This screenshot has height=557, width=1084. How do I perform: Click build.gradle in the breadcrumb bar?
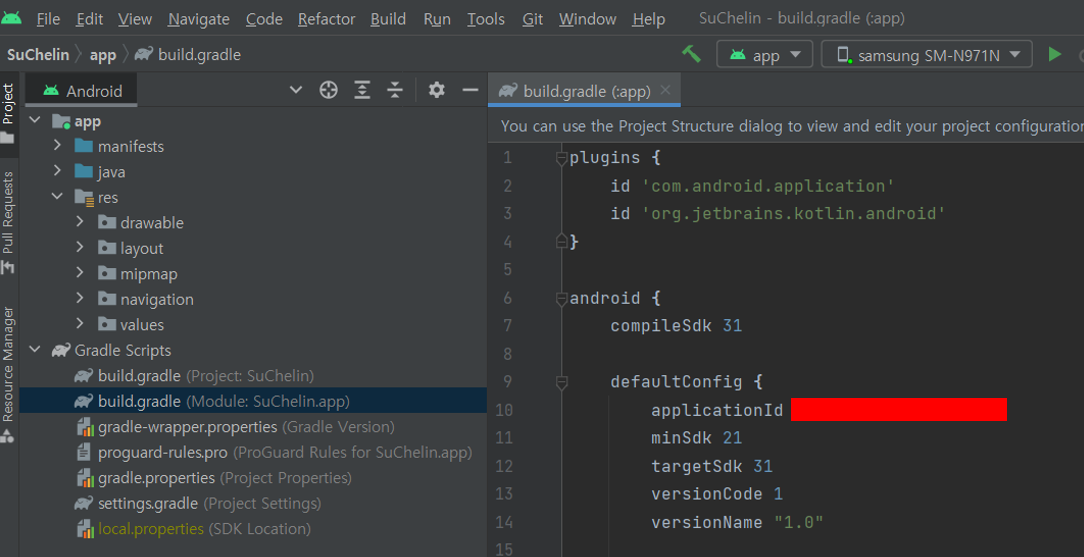187,55
